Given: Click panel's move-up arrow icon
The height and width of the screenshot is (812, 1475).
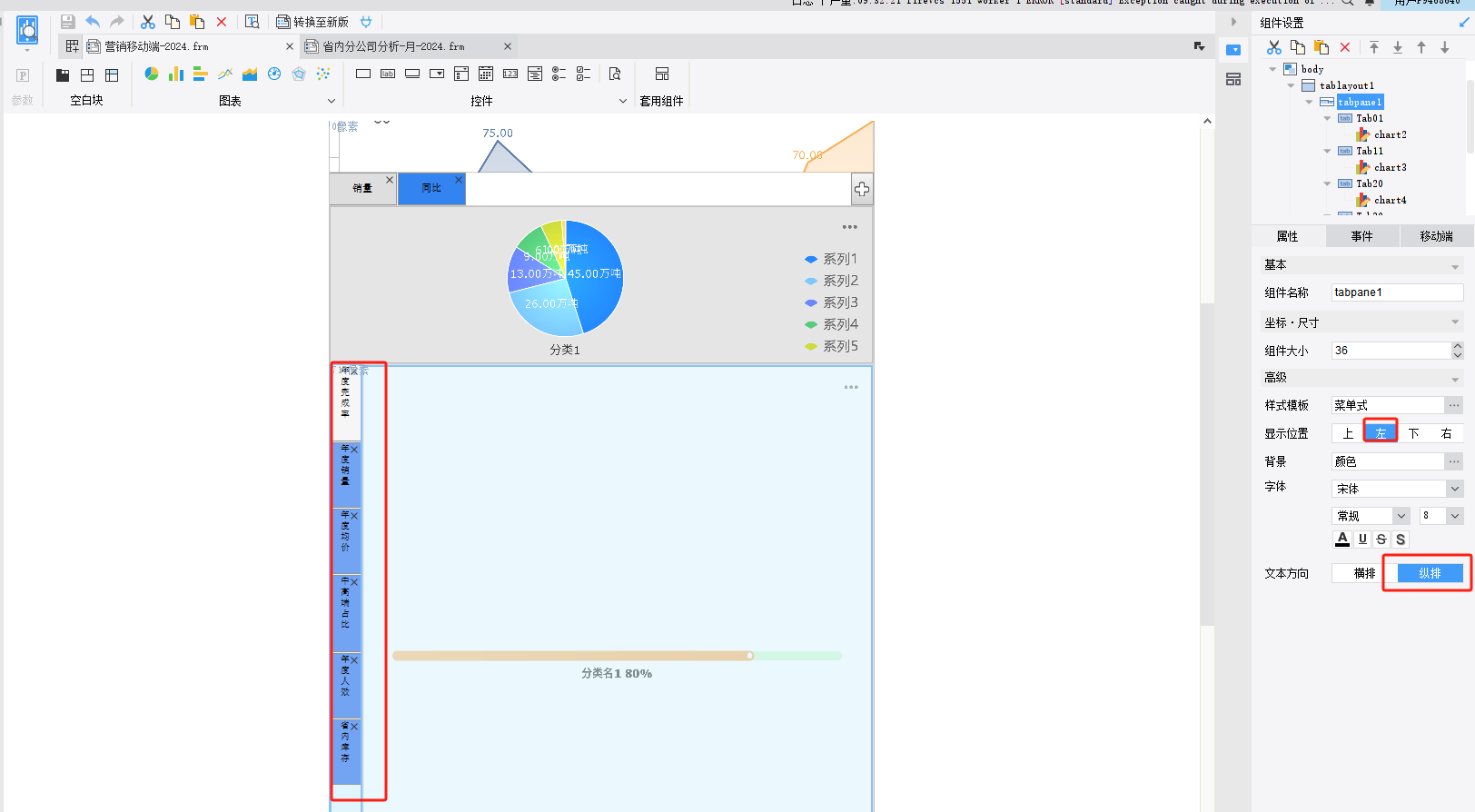Looking at the screenshot, I should point(1421,47).
